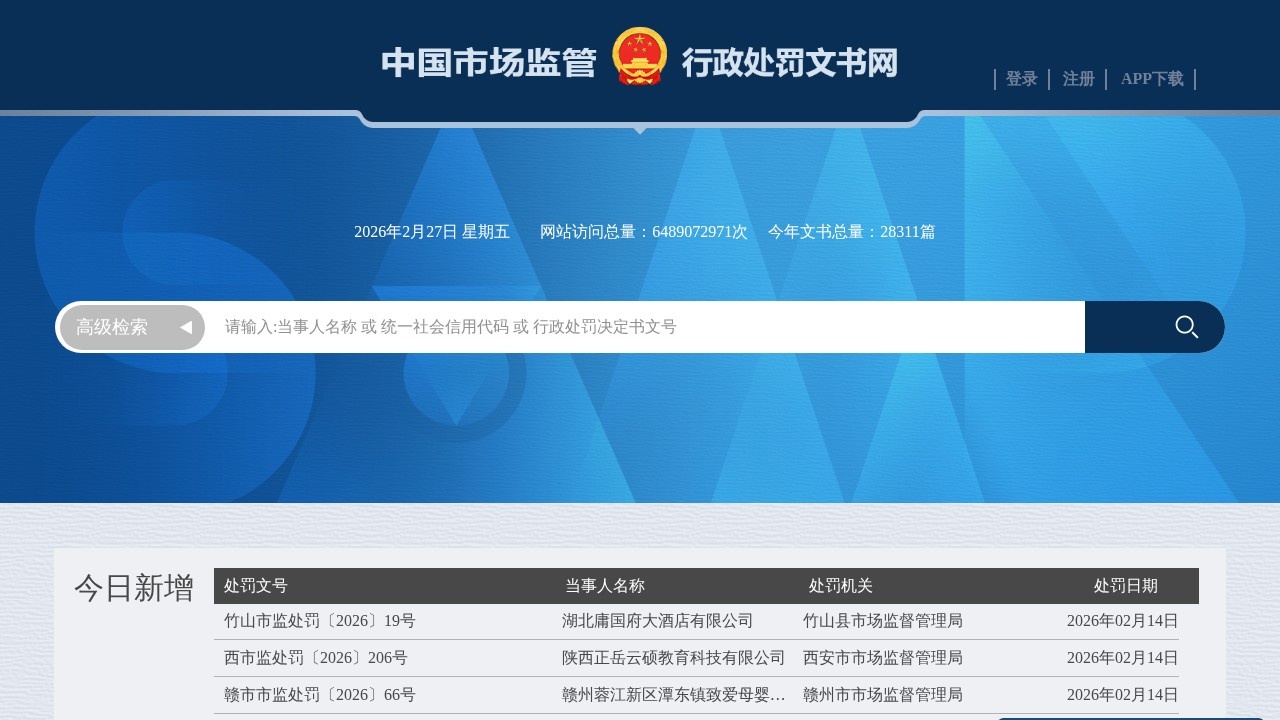This screenshot has width=1280, height=720.
Task: Click the 当事人名称 table header
Action: [x=601, y=586]
